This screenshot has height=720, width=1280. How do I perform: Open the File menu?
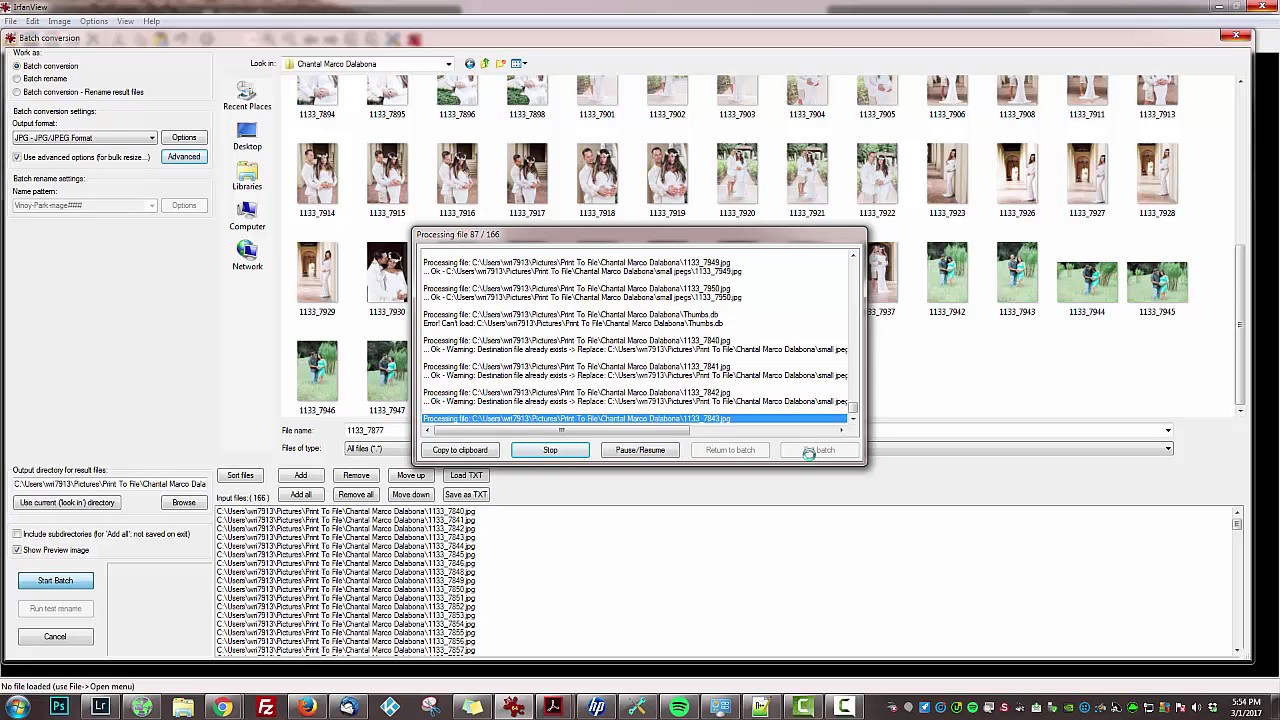pyautogui.click(x=10, y=21)
